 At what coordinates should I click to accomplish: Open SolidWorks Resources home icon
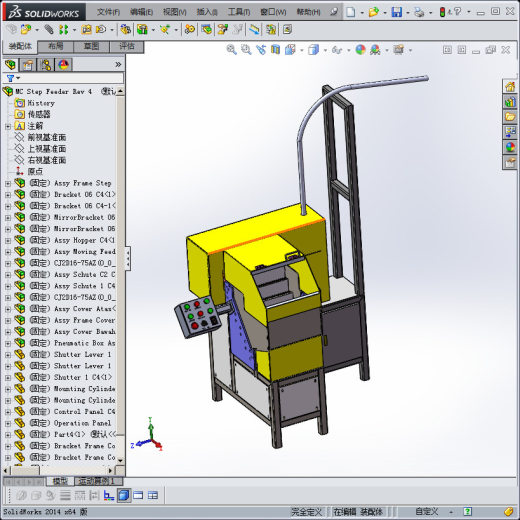tap(510, 87)
